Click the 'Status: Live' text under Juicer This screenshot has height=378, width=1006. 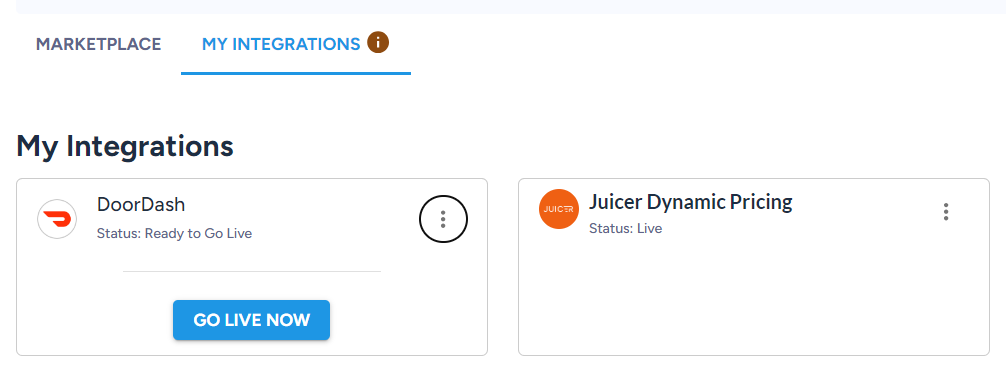click(626, 228)
